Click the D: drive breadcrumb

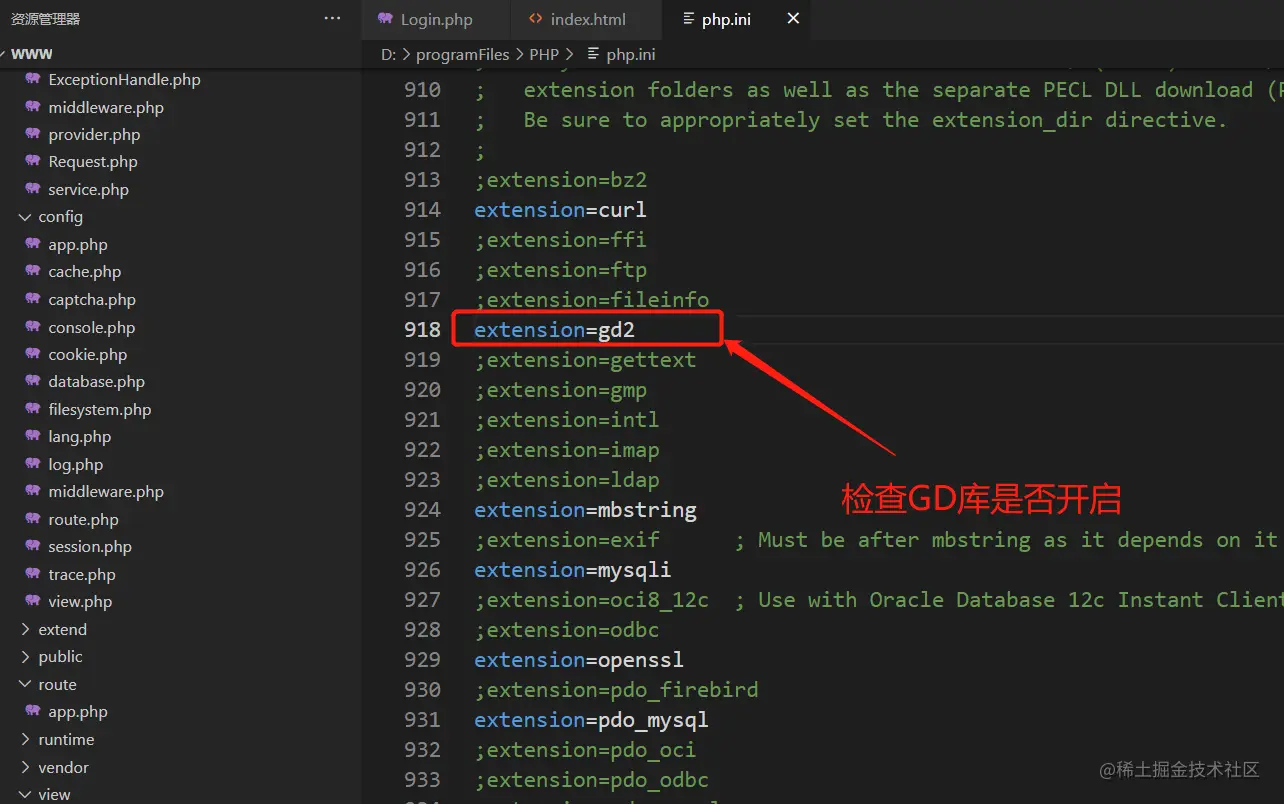click(x=389, y=54)
